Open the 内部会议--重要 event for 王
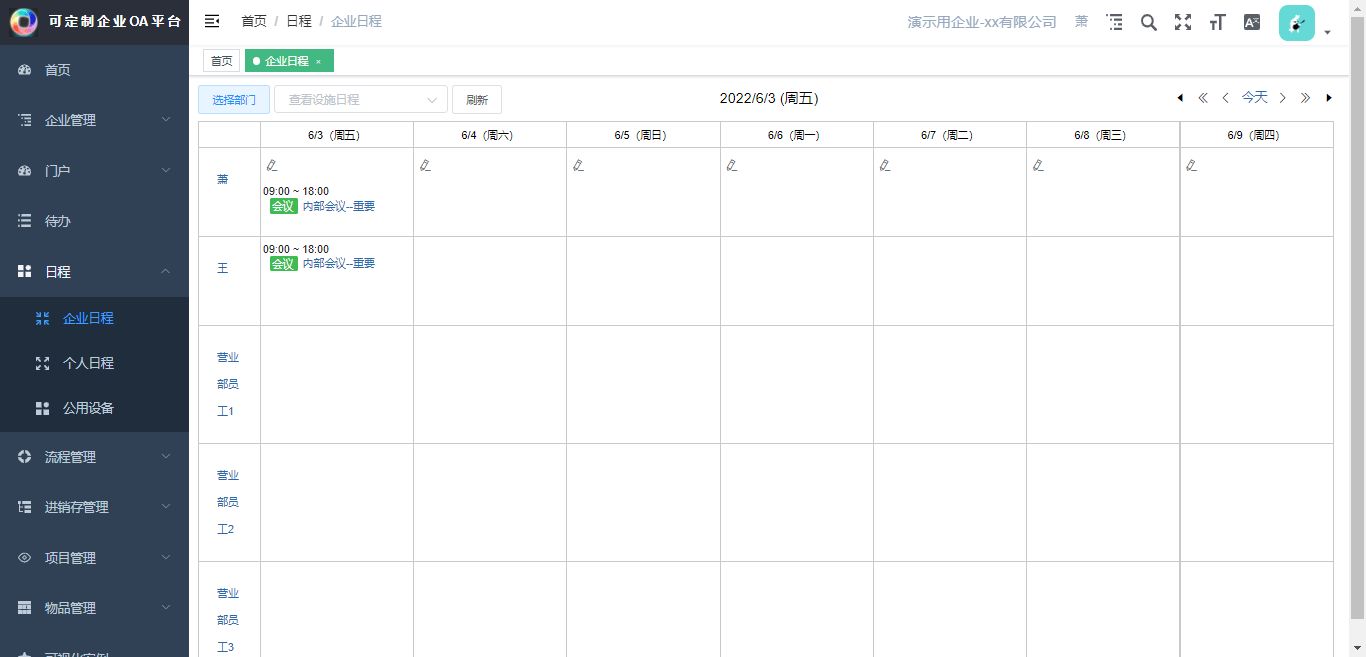Image resolution: width=1366 pixels, height=657 pixels. tap(339, 264)
